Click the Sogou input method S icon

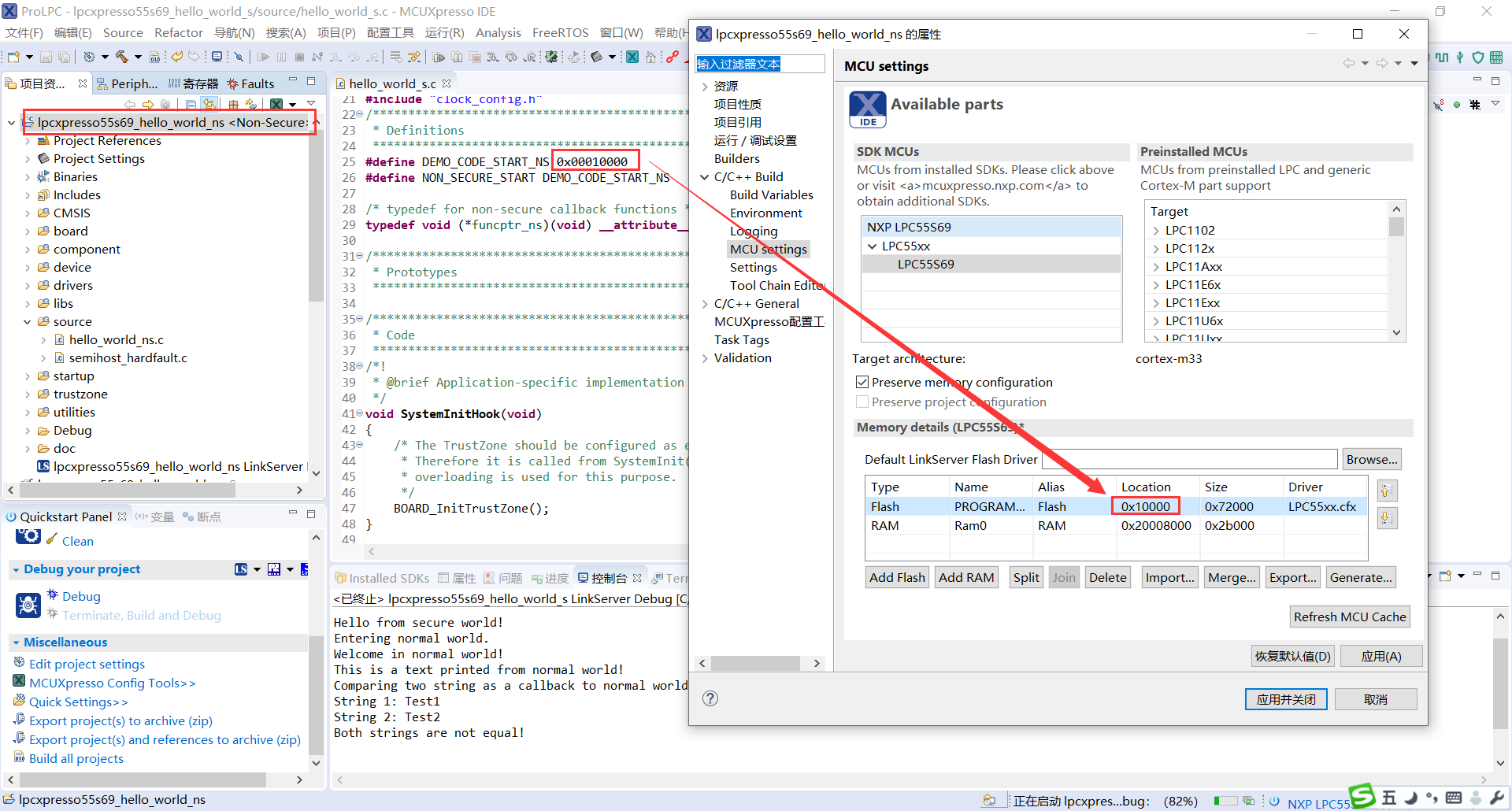[x=1362, y=796]
